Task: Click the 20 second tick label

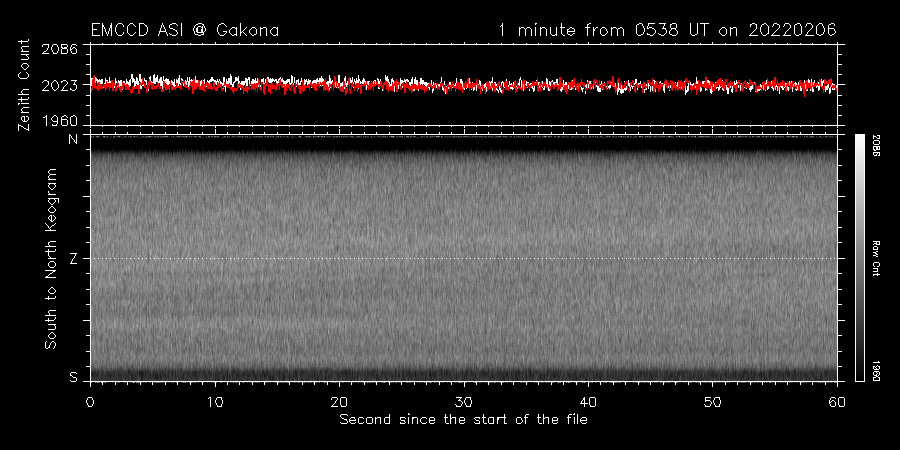Action: tap(340, 401)
